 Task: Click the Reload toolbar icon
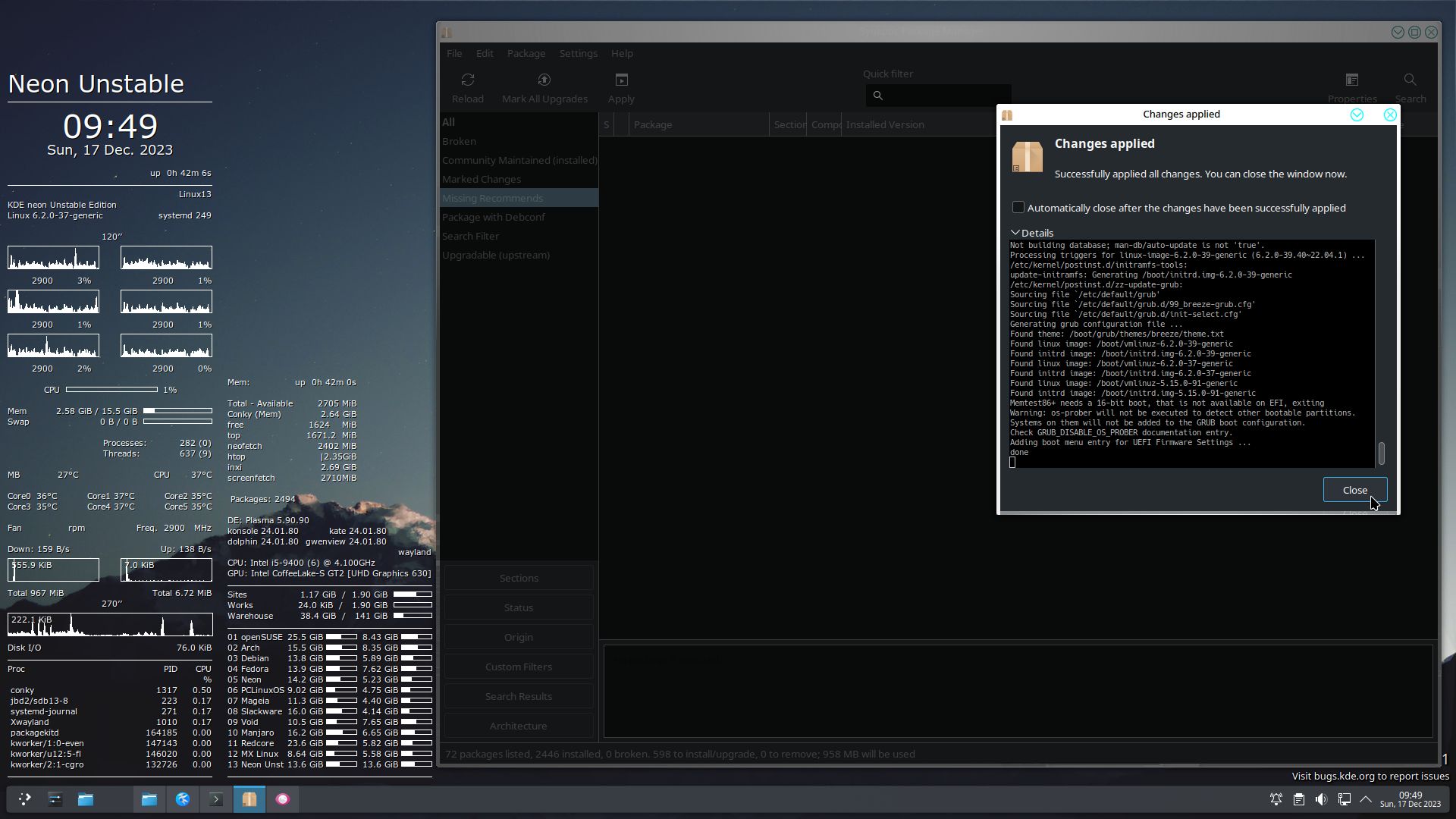click(467, 80)
